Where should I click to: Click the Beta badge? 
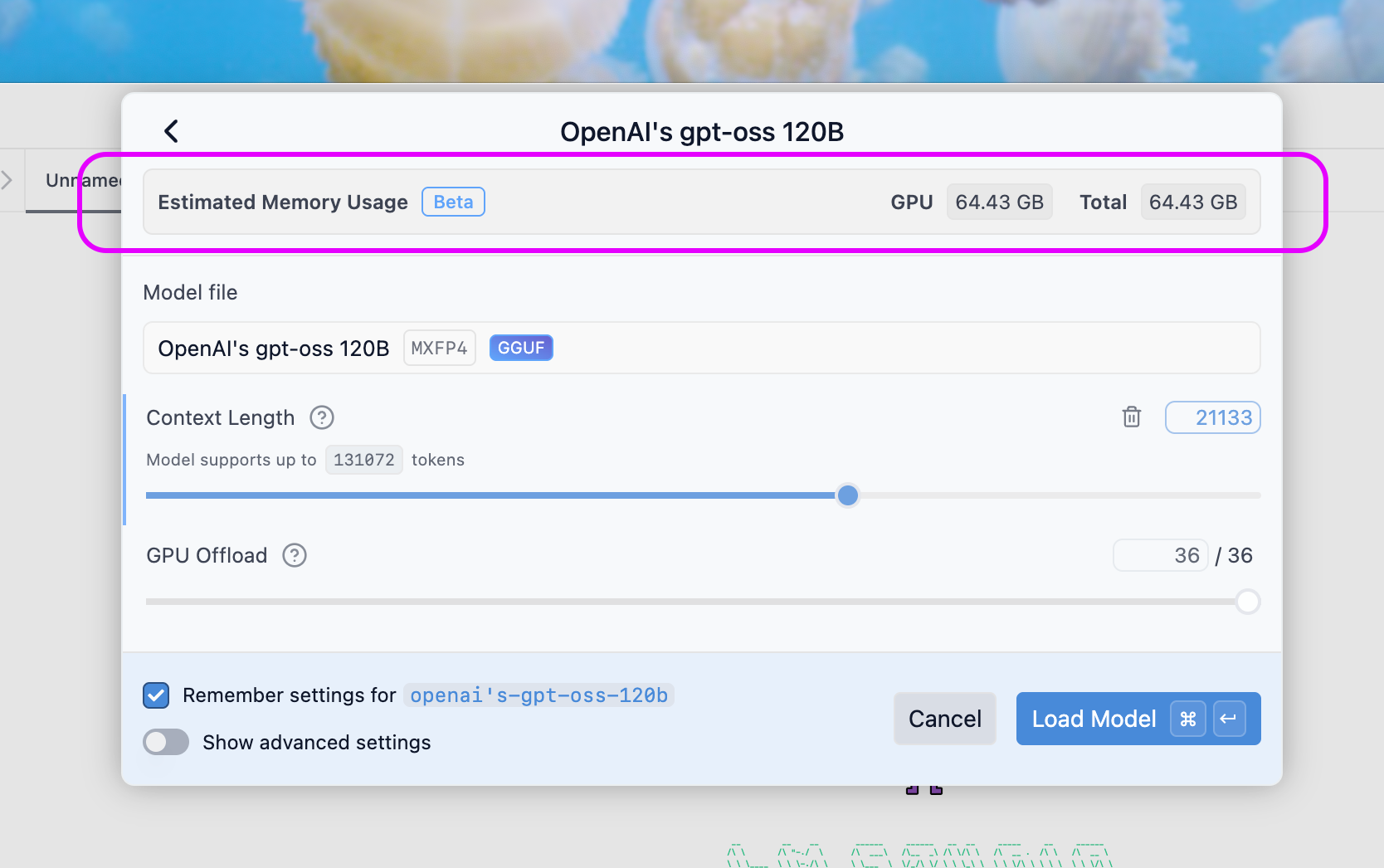pyautogui.click(x=453, y=202)
